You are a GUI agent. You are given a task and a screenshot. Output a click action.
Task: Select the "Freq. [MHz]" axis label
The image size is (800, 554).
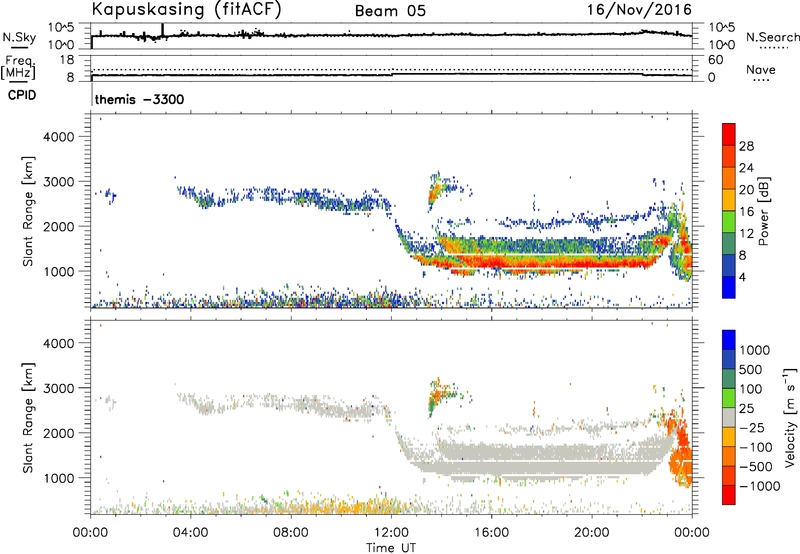[19, 67]
